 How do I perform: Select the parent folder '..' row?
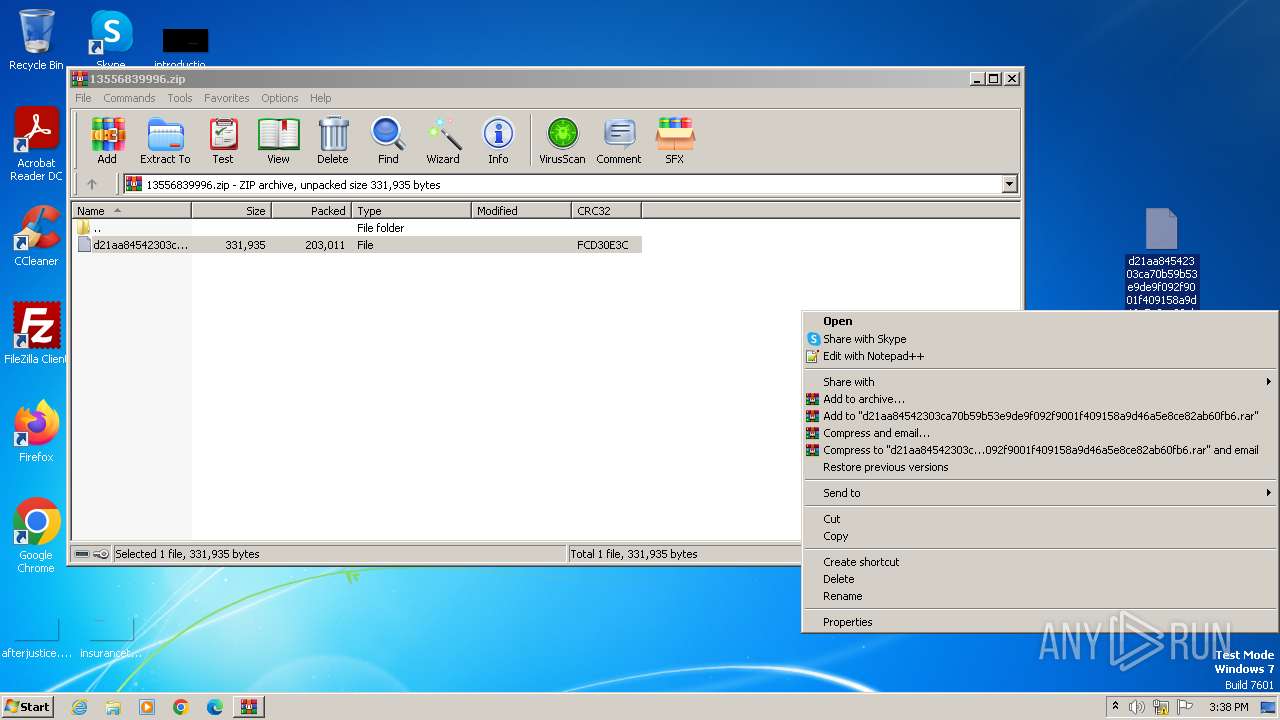coord(357,228)
